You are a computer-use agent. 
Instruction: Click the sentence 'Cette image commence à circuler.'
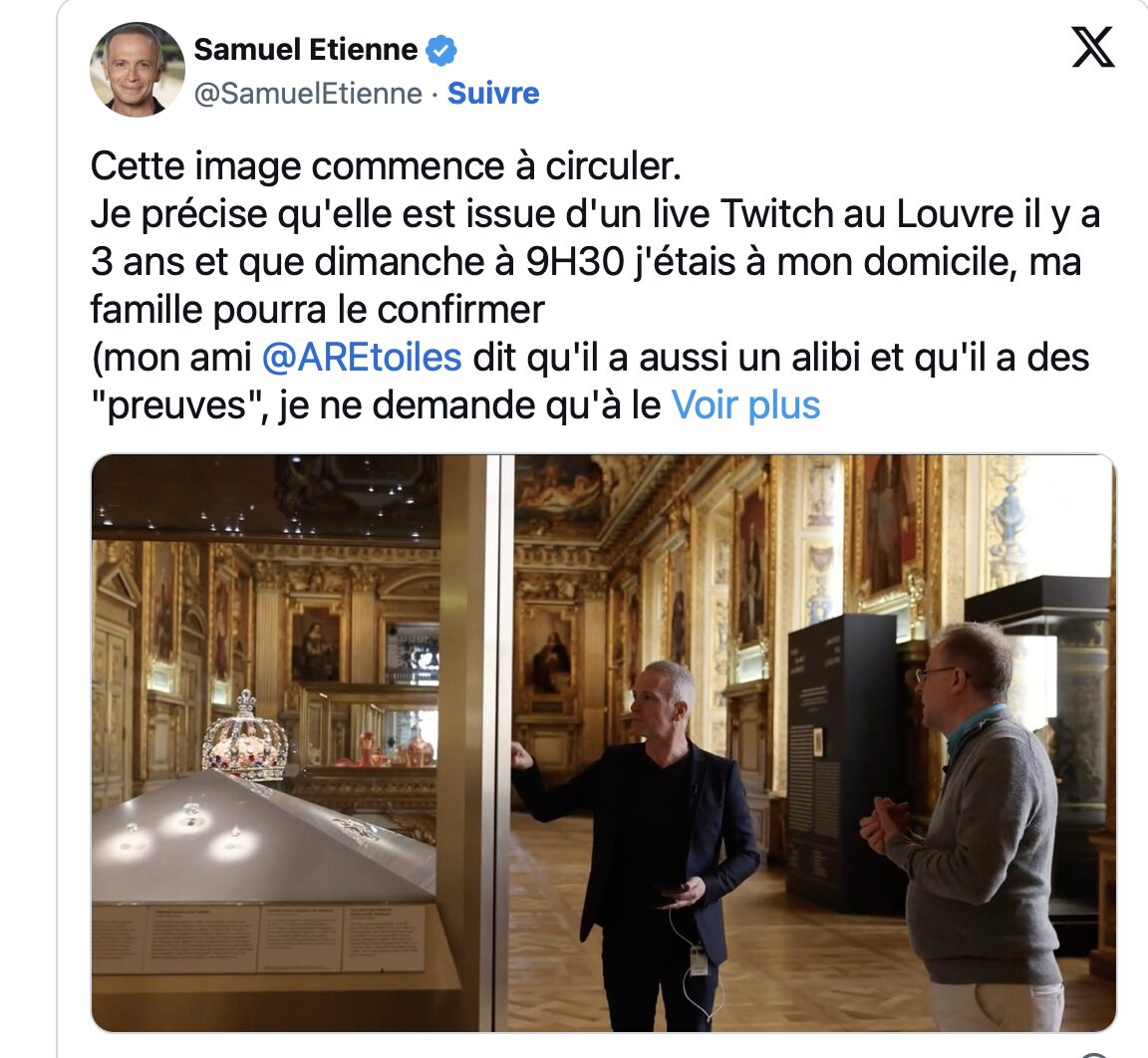(386, 166)
